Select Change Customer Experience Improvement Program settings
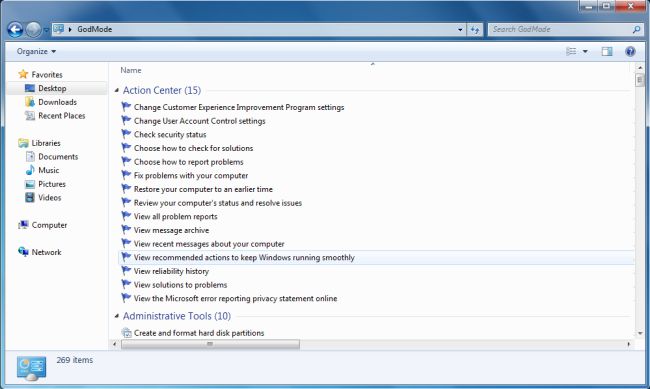The image size is (650, 389). click(x=239, y=107)
